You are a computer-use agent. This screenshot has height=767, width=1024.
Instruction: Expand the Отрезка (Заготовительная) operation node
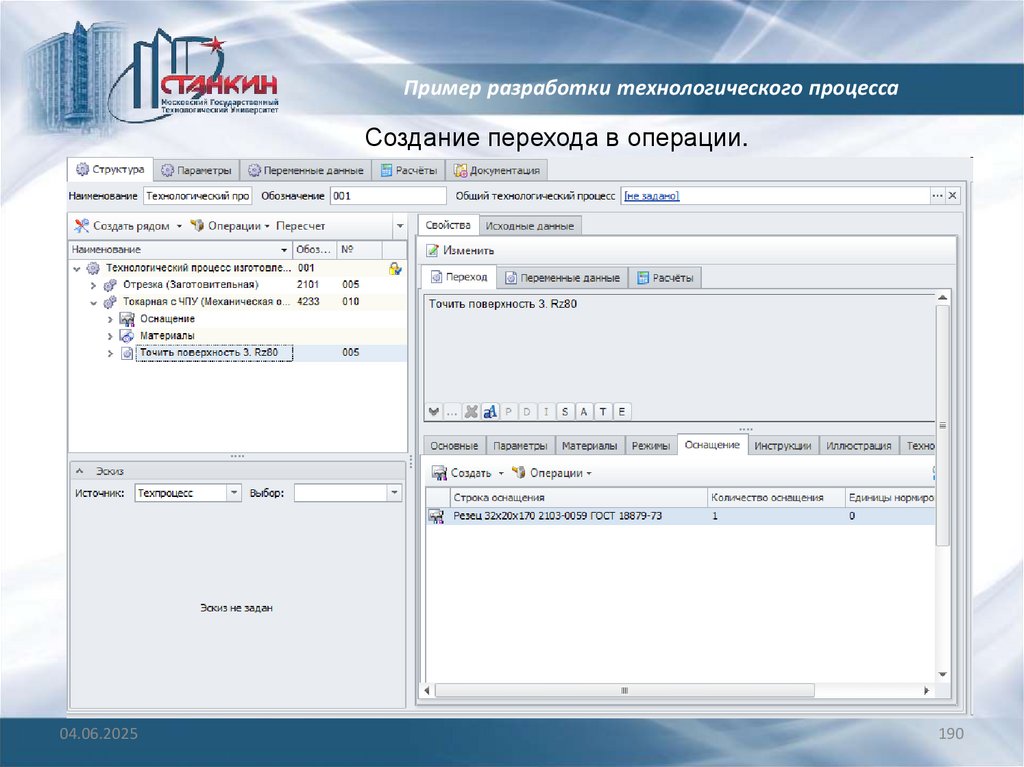point(92,286)
